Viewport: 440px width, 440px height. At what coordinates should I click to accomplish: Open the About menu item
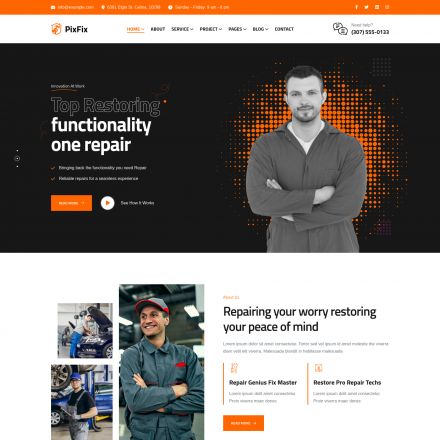pyautogui.click(x=158, y=29)
